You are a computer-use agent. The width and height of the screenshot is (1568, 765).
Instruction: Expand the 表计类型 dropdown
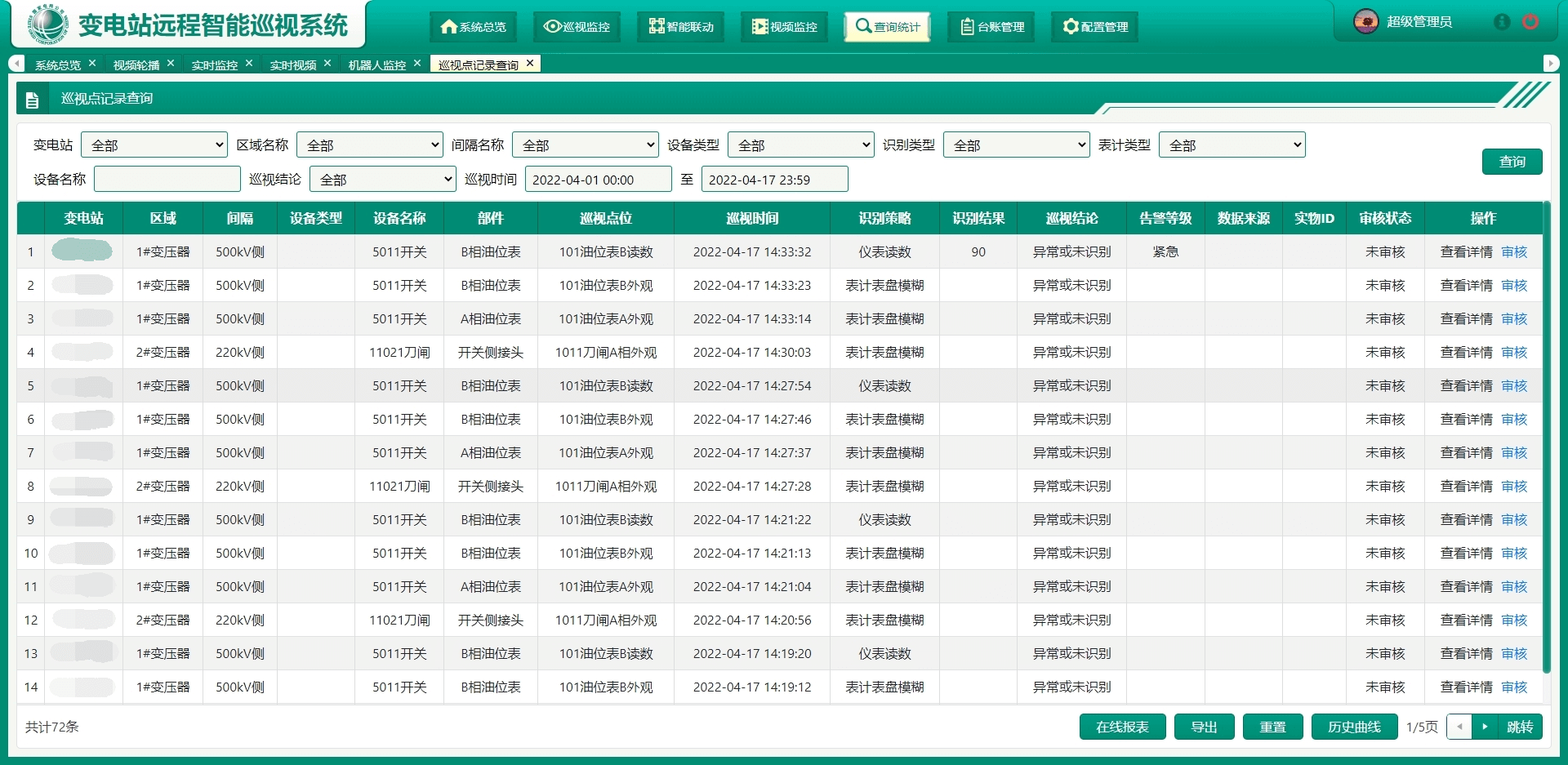pyautogui.click(x=1232, y=145)
